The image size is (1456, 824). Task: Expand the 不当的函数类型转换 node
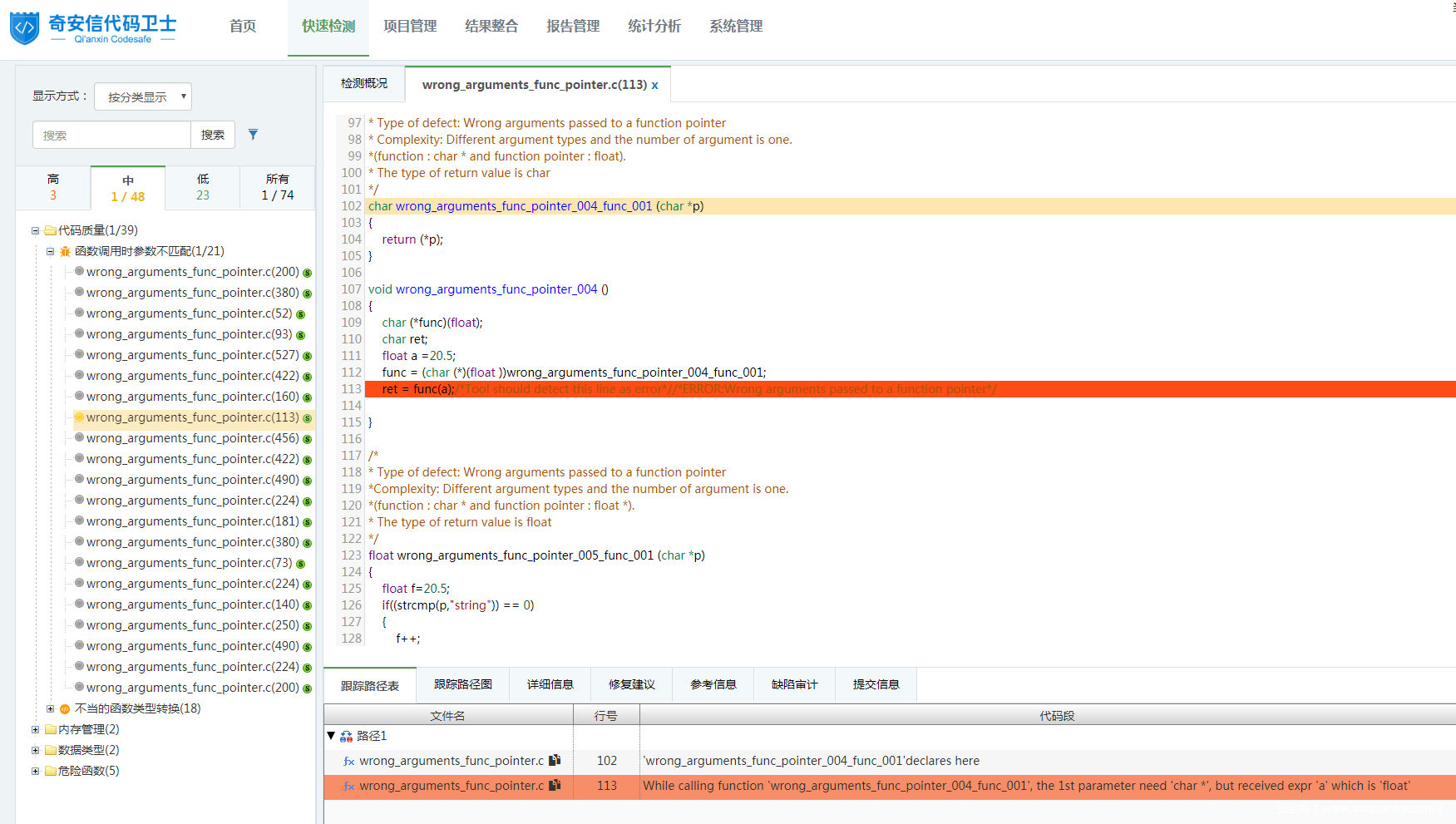pos(51,708)
